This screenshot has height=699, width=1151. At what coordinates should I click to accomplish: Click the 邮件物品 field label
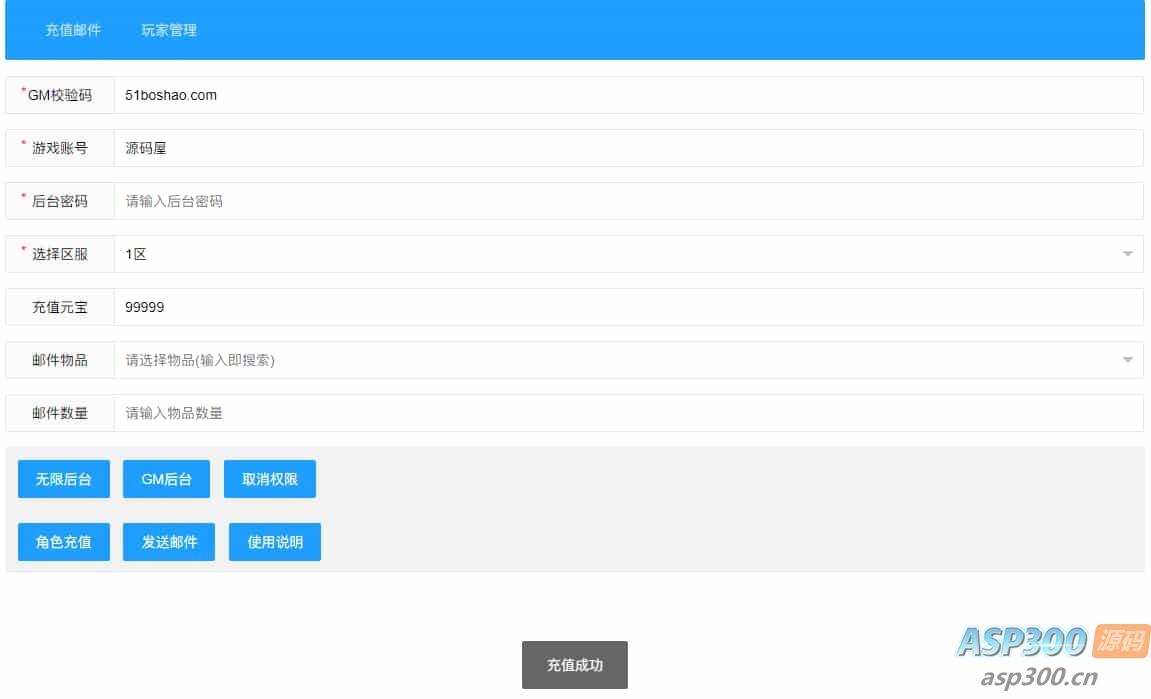coord(59,360)
